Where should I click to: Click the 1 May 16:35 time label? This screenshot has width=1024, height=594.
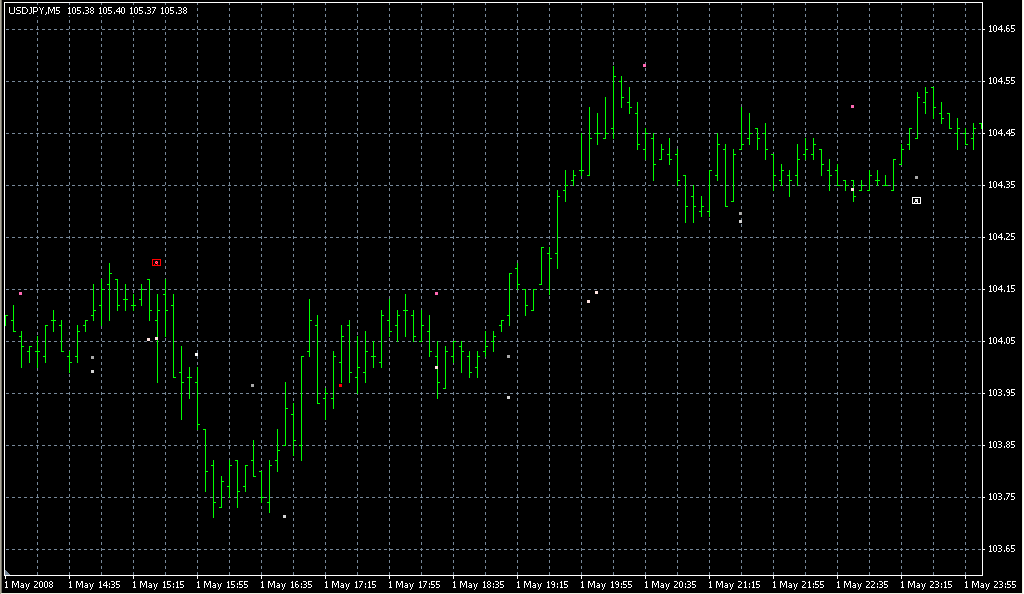click(286, 585)
